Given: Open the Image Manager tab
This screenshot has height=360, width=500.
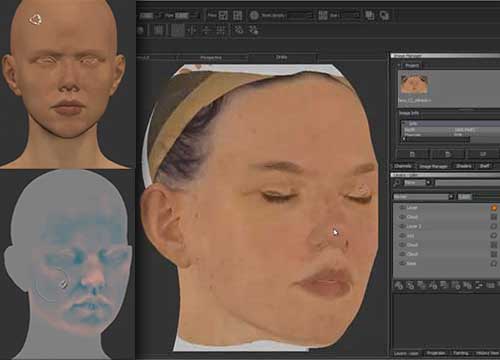Looking at the screenshot, I should coord(433,166).
